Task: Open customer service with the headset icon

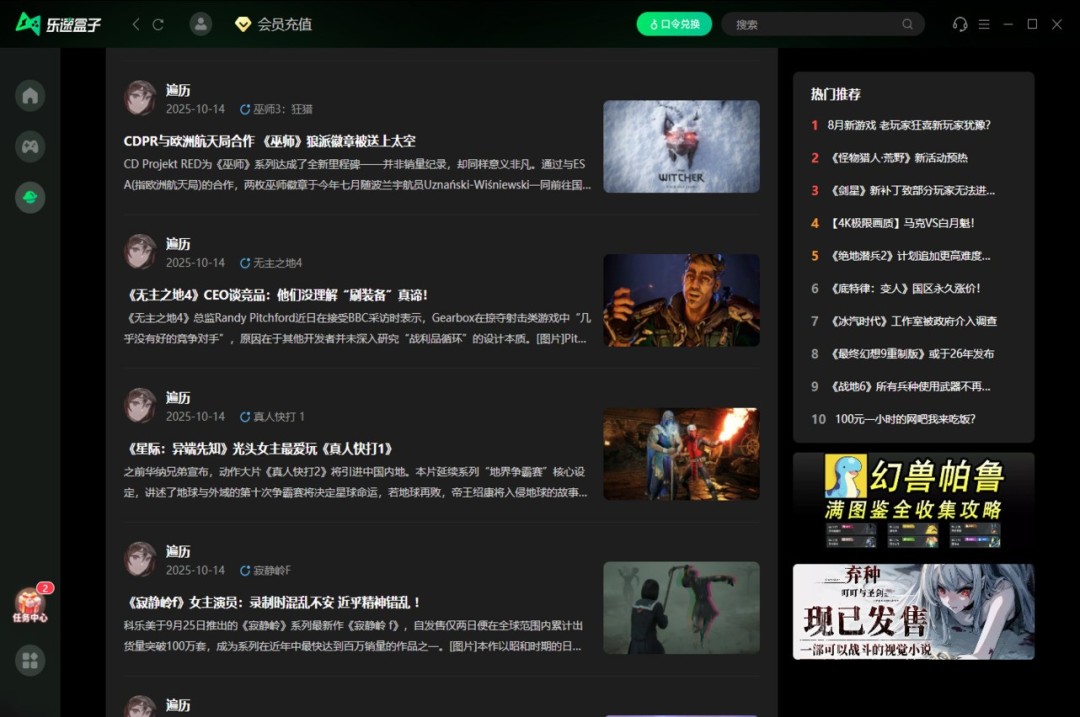Action: [958, 24]
